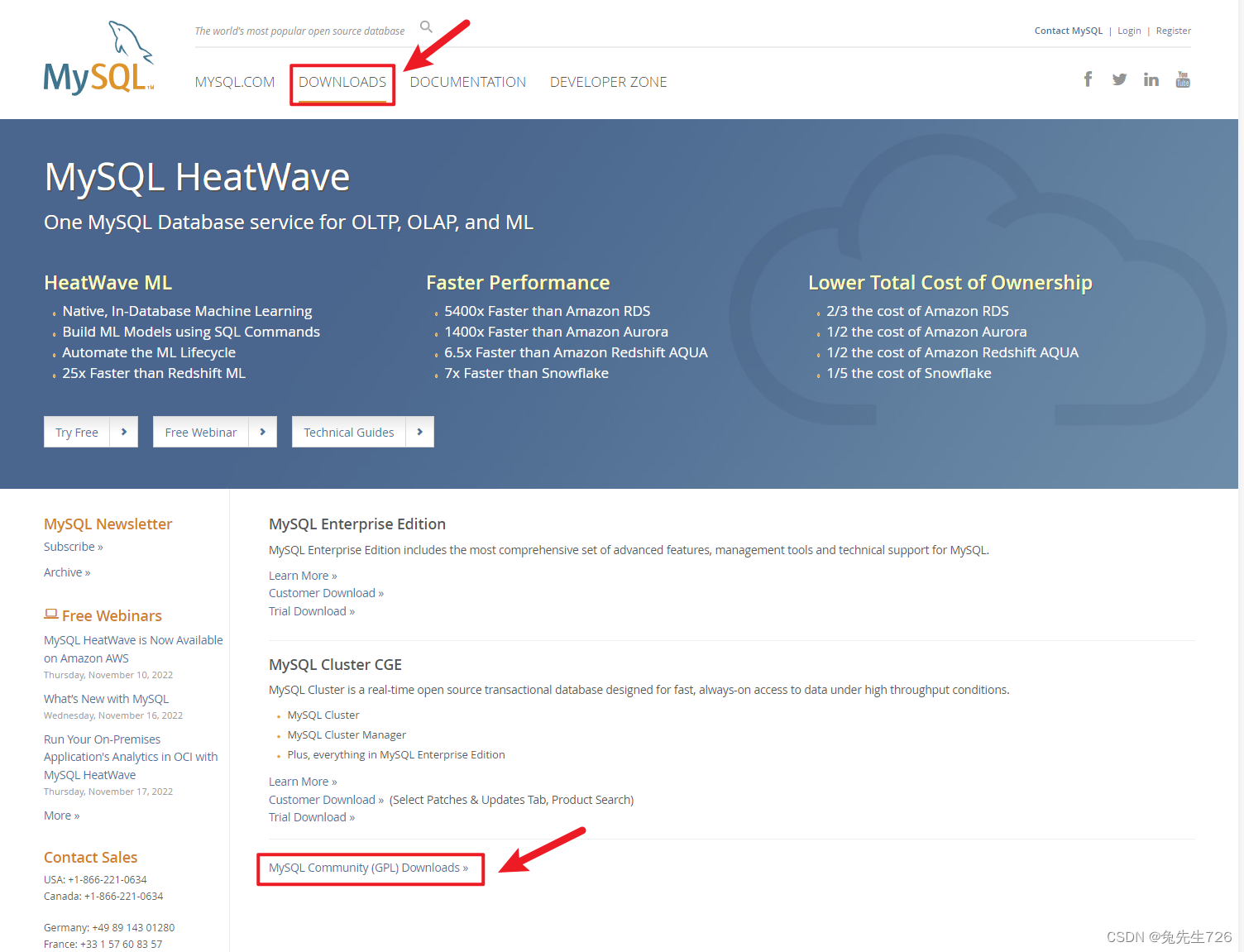Image resolution: width=1244 pixels, height=952 pixels.
Task: Click the MySQL Newsletter heading
Action: click(108, 524)
